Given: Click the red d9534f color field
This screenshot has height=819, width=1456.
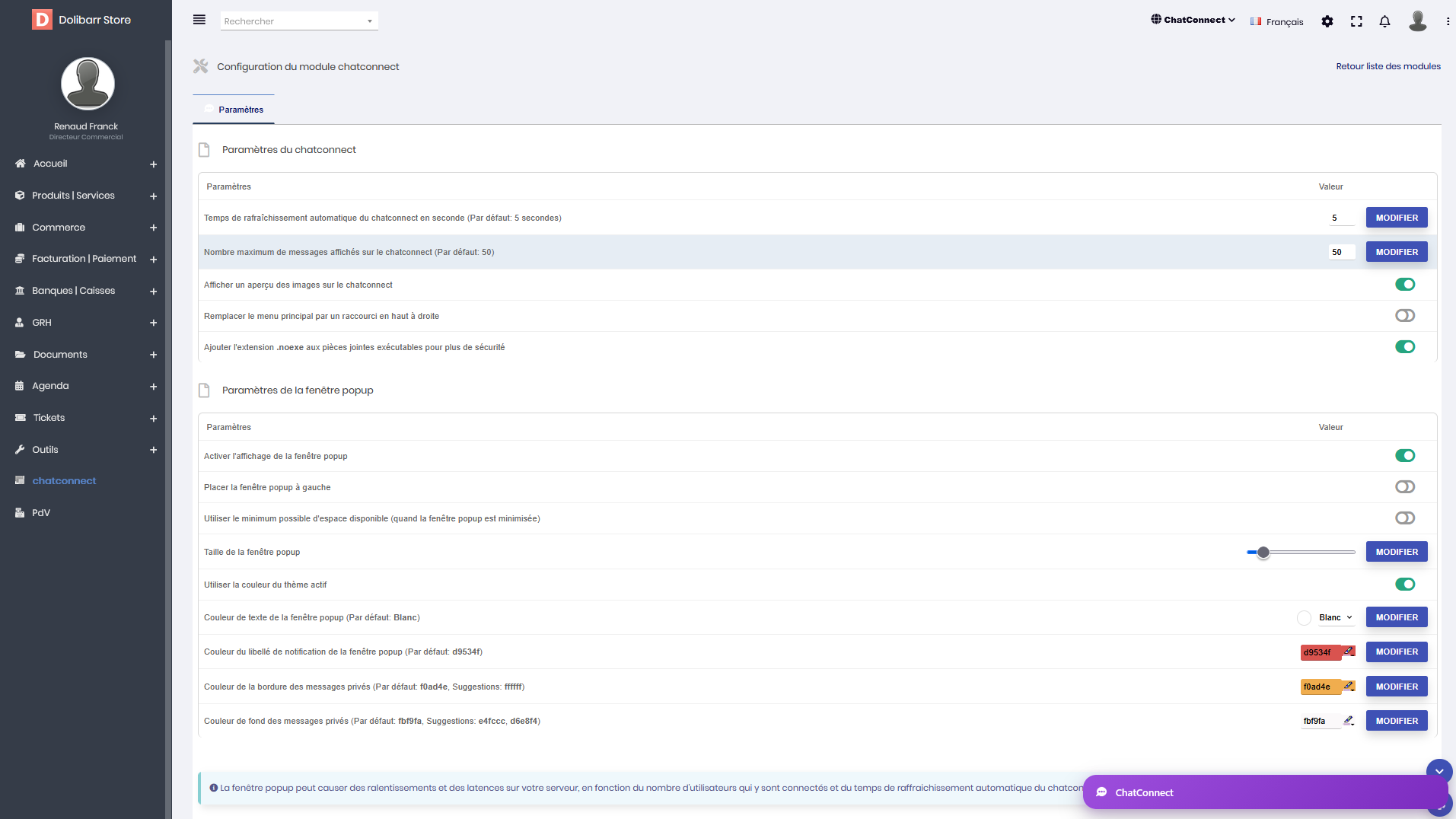Looking at the screenshot, I should tap(1321, 652).
